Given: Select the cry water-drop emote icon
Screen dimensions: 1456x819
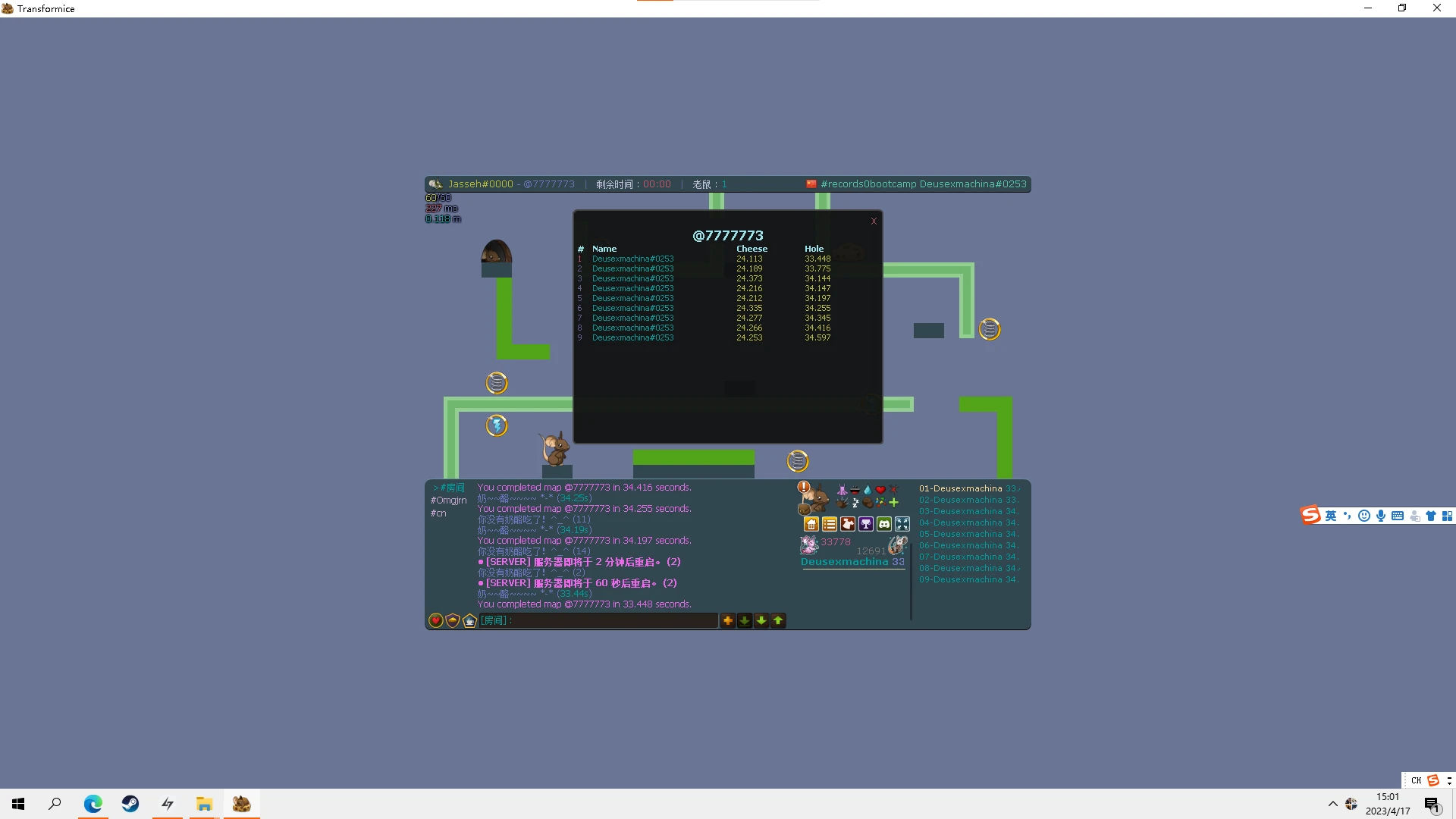Looking at the screenshot, I should pos(868,490).
